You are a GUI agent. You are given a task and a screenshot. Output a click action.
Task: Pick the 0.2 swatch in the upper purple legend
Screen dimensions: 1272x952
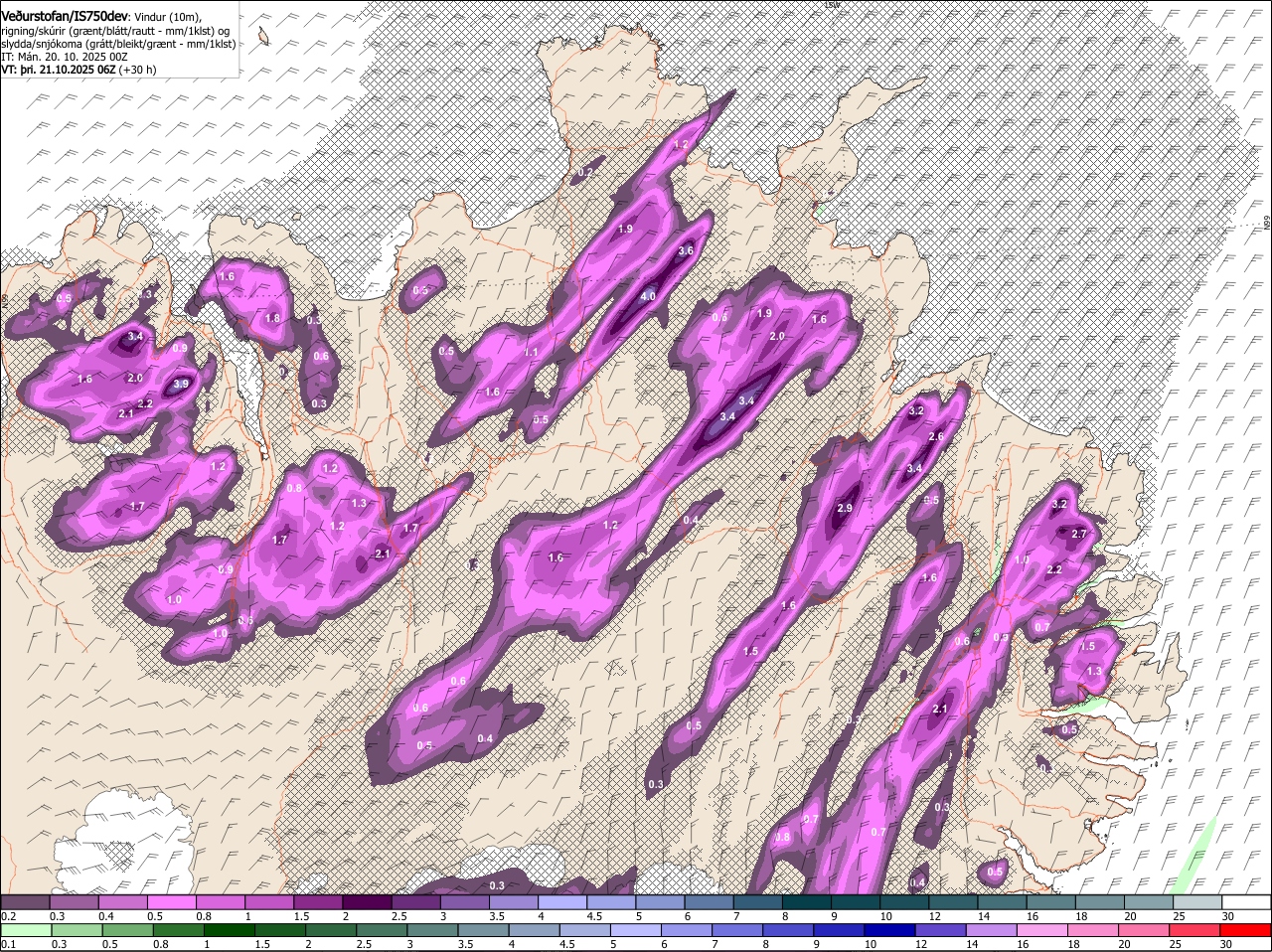coord(25,902)
